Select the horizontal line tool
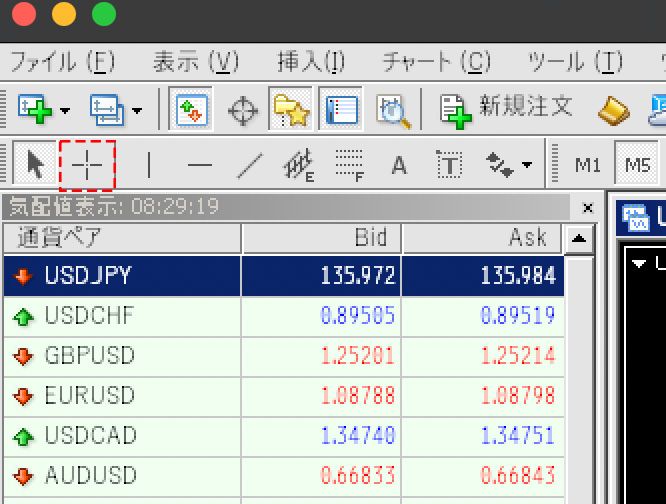Viewport: 666px width, 504px height. 200,165
